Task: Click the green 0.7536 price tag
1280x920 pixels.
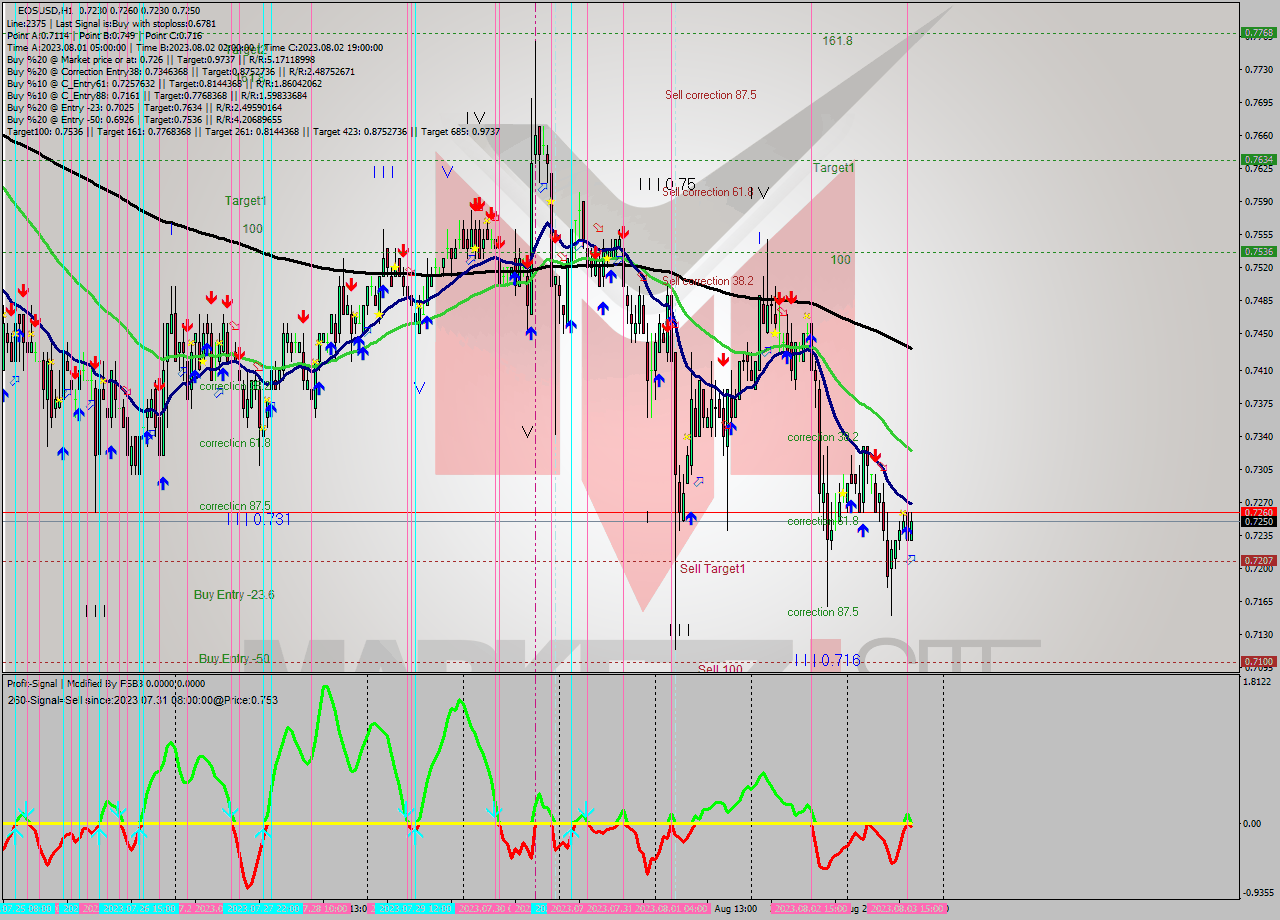Action: (1257, 251)
